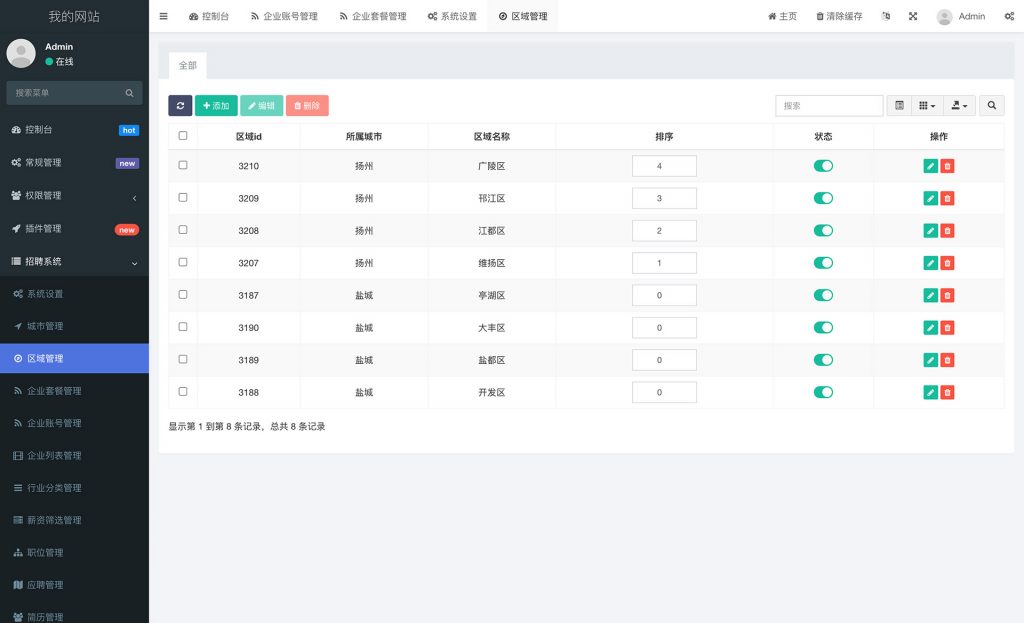Image resolution: width=1024 pixels, height=623 pixels.
Task: Open the 全部 tab
Action: tap(188, 65)
